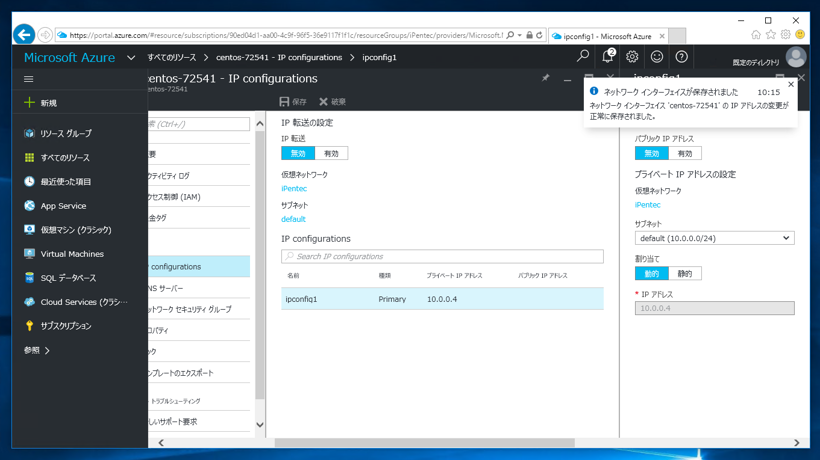
Task: Click the browser back arrow button
Action: pyautogui.click(x=24, y=34)
